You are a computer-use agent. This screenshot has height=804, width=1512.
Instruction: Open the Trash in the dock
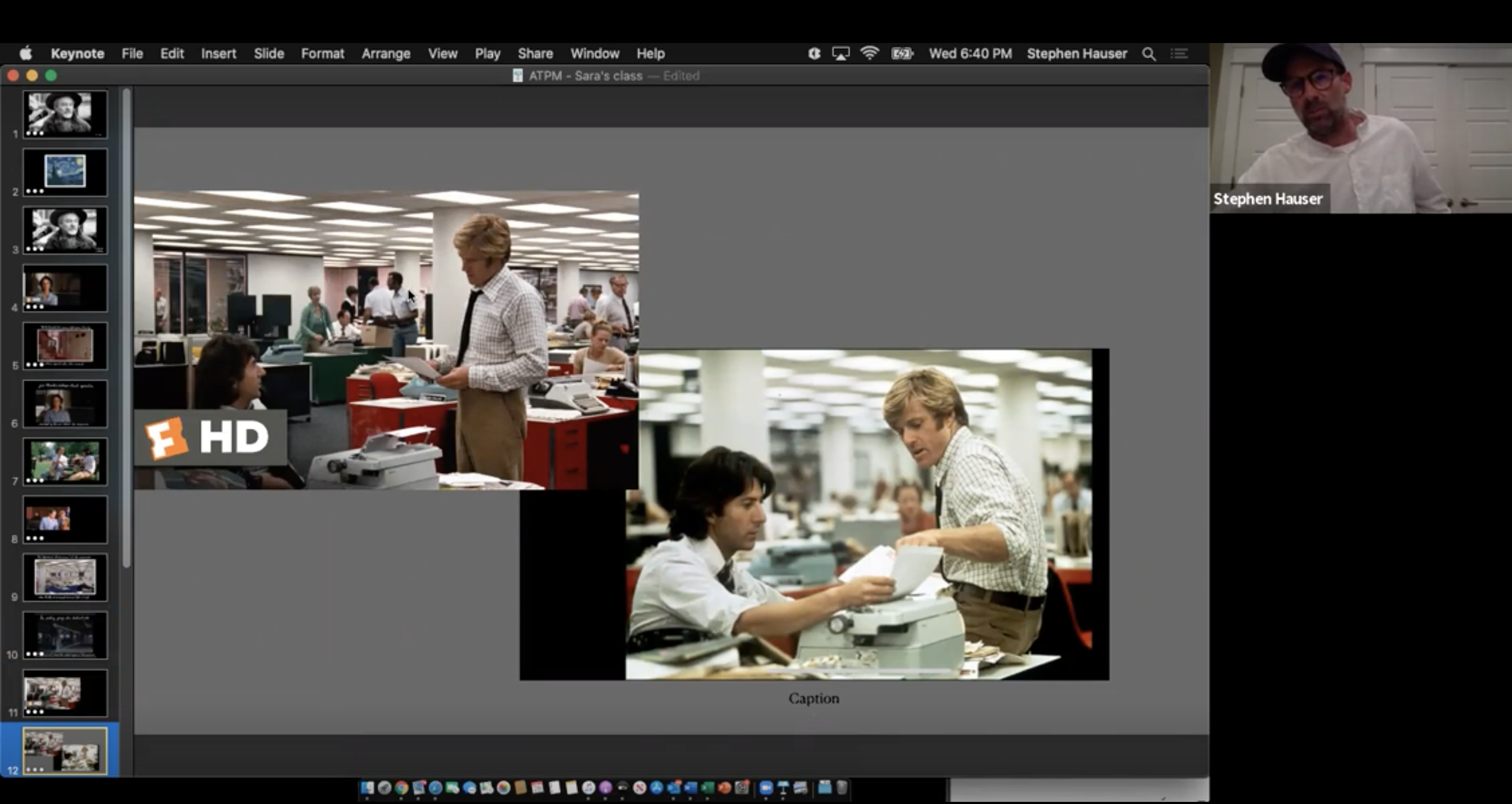842,788
